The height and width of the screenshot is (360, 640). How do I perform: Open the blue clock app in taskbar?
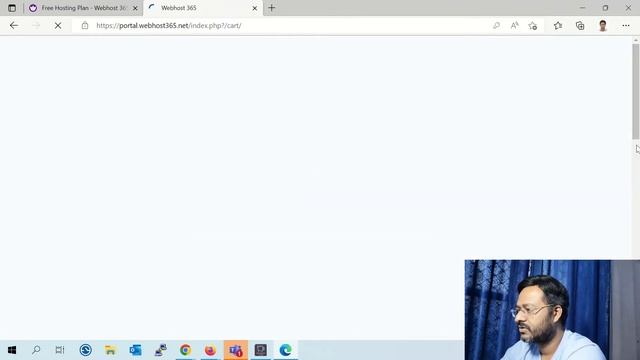coord(86,350)
